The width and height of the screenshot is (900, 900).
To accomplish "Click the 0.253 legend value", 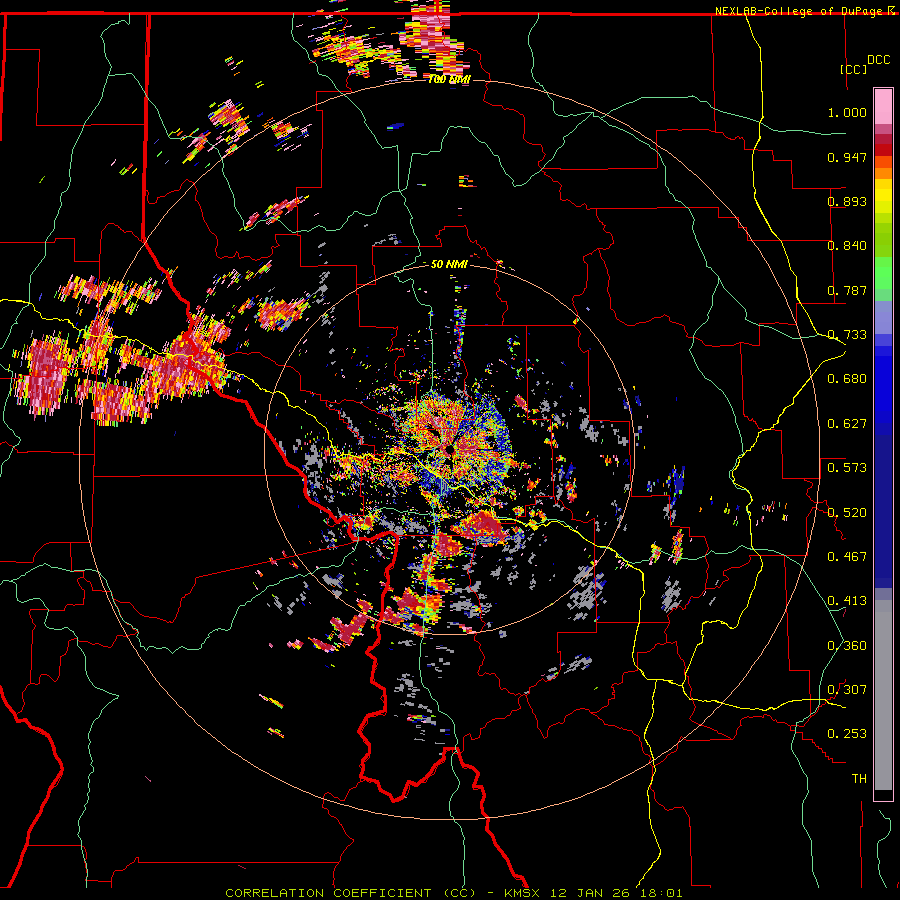I will coord(847,734).
